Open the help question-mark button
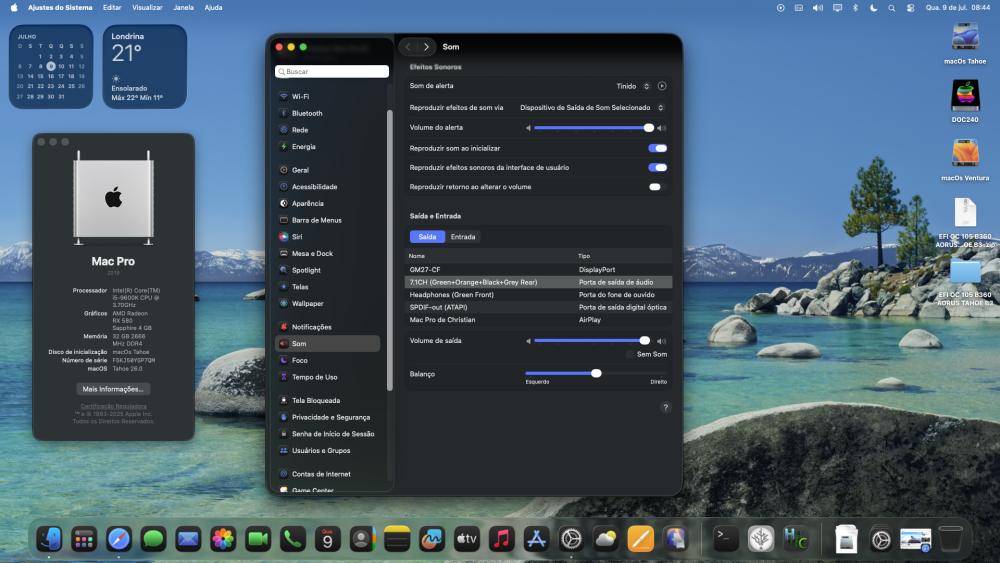This screenshot has width=1000, height=563. [x=665, y=407]
